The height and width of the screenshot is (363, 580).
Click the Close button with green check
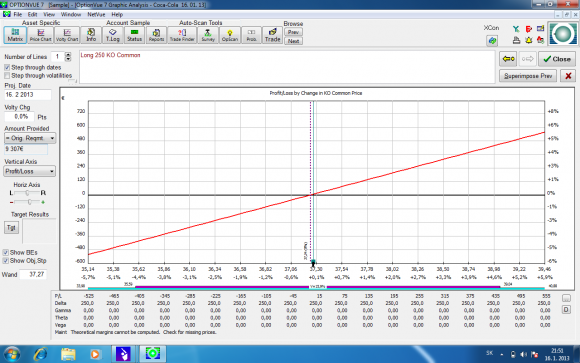[557, 59]
